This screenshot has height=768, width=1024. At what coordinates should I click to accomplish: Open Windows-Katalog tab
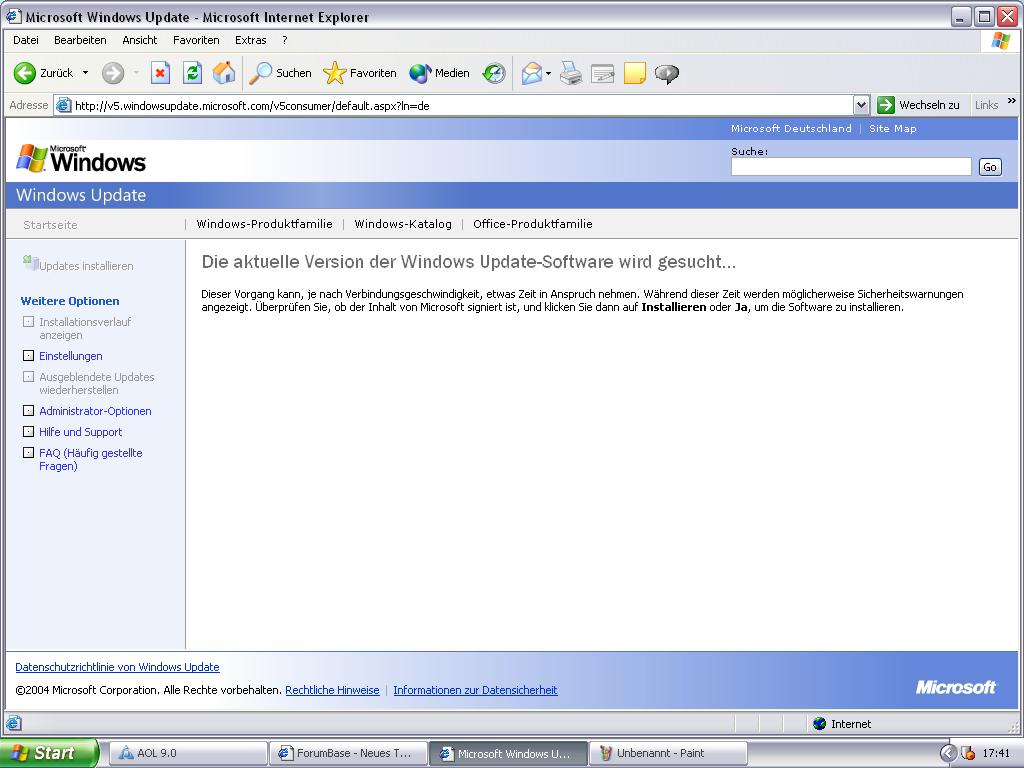point(403,224)
